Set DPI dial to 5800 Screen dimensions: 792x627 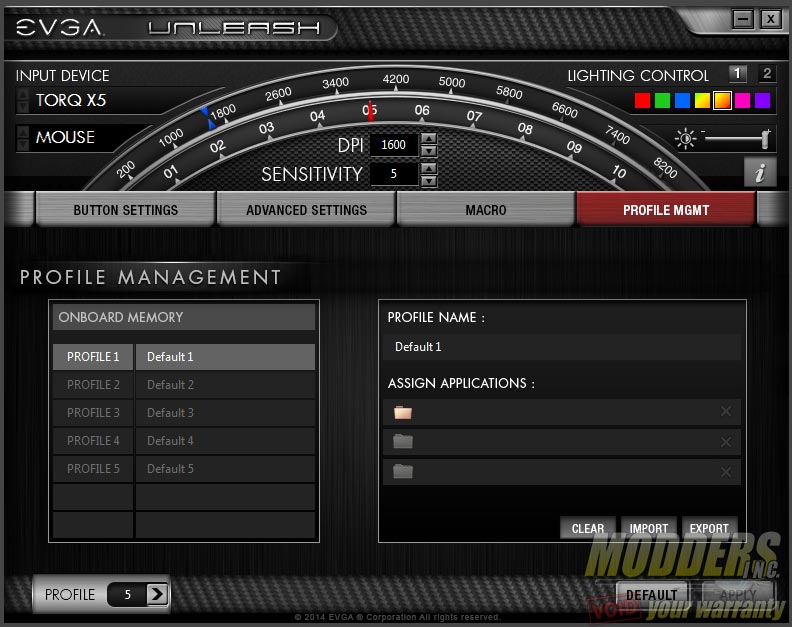[x=509, y=92]
